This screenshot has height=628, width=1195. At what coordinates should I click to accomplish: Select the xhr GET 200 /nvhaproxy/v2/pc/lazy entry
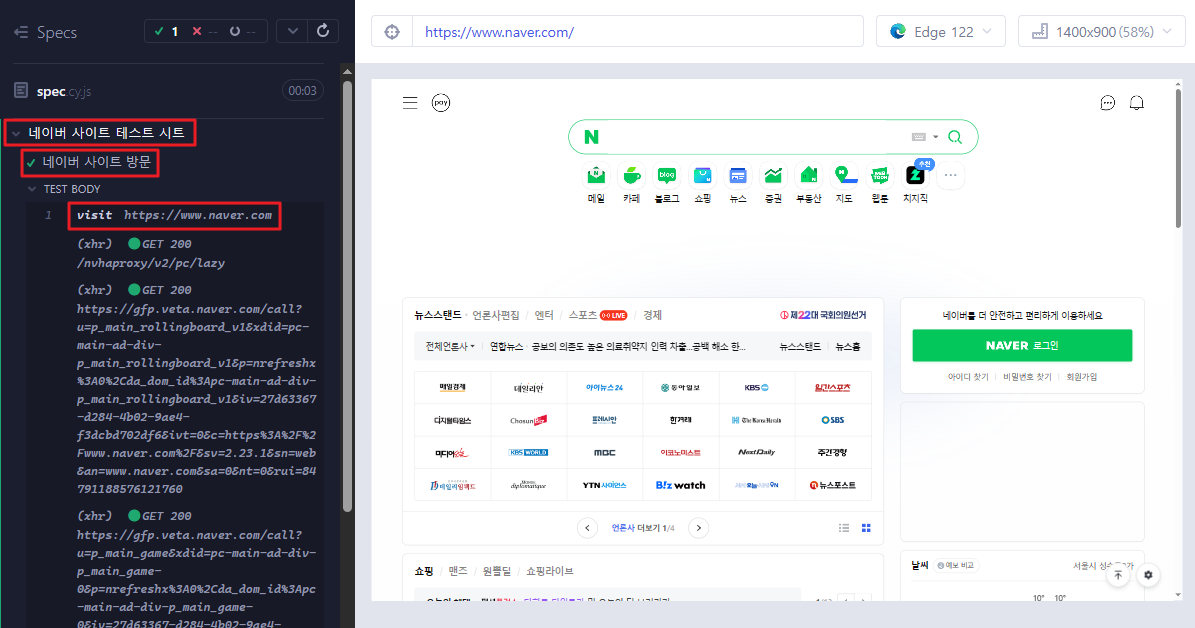150,253
